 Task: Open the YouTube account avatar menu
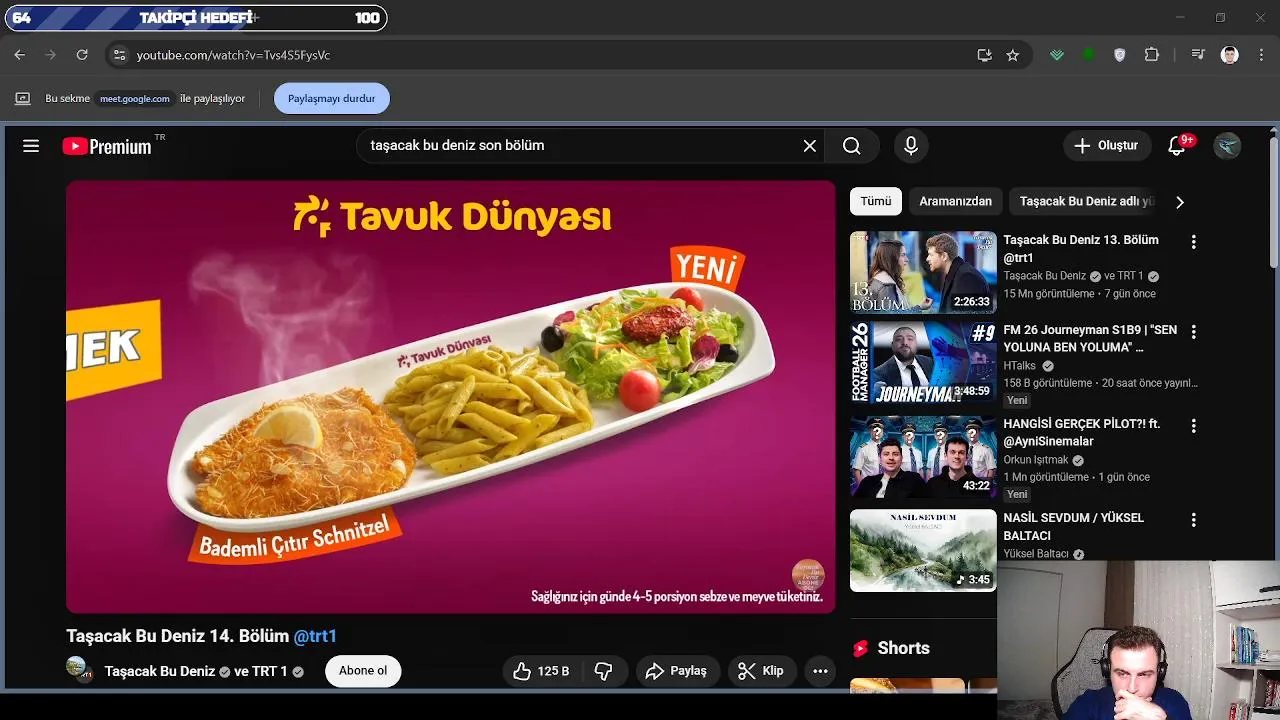click(1227, 146)
